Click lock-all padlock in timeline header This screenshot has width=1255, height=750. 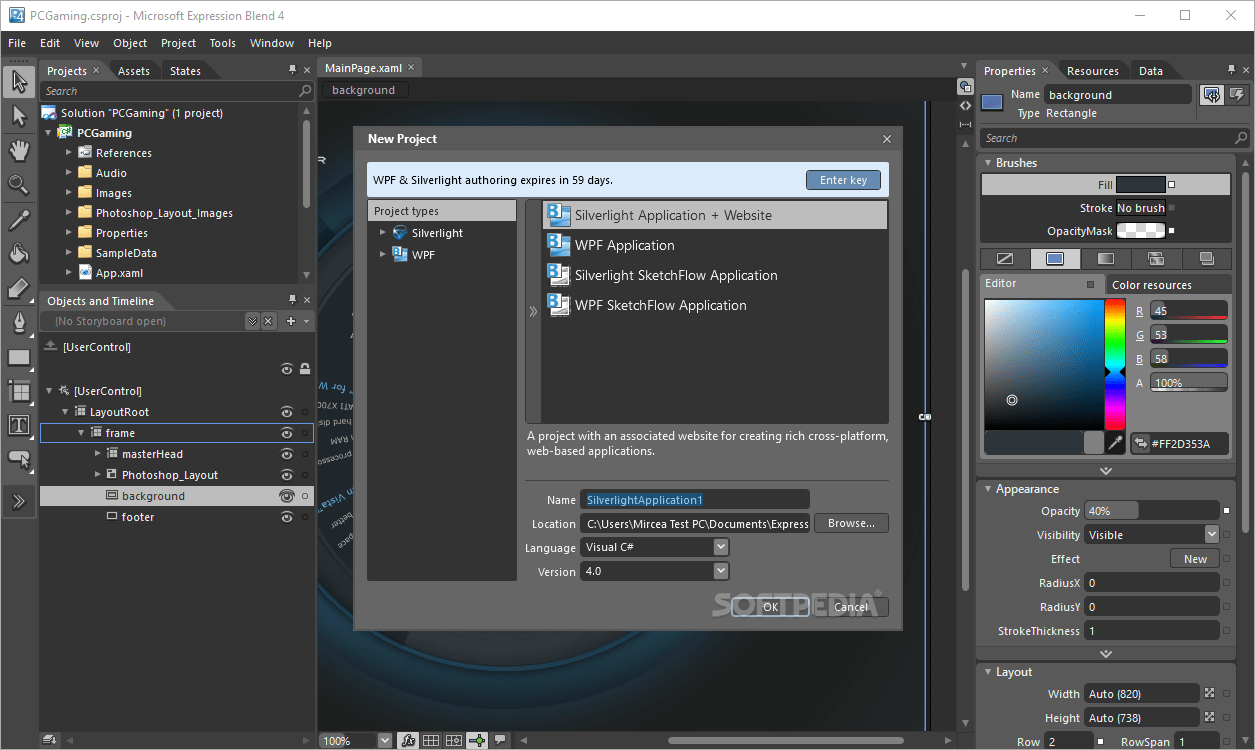click(x=305, y=369)
